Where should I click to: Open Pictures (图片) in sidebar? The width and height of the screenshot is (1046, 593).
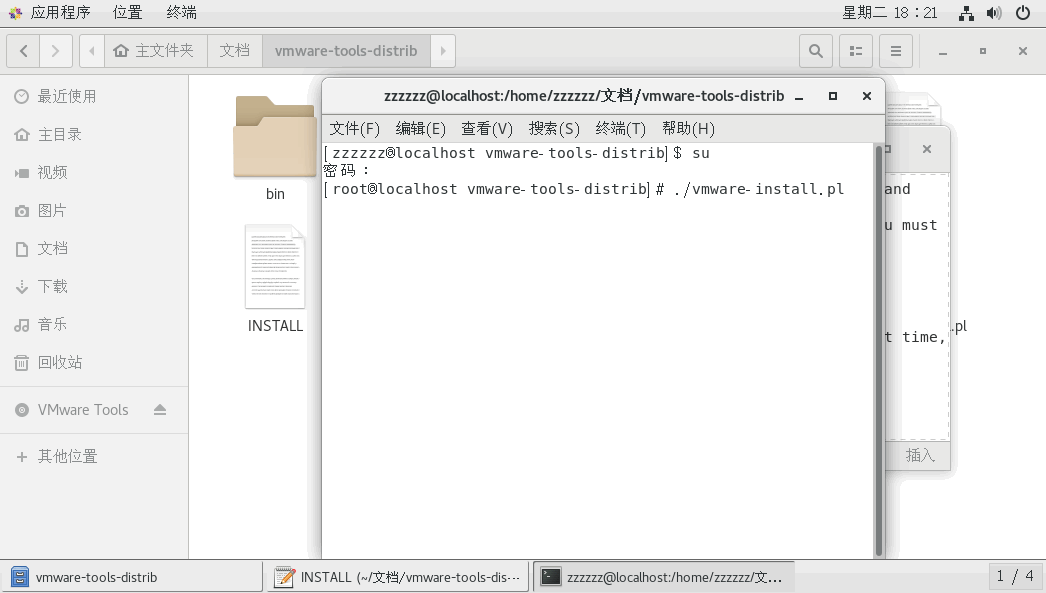(94, 211)
